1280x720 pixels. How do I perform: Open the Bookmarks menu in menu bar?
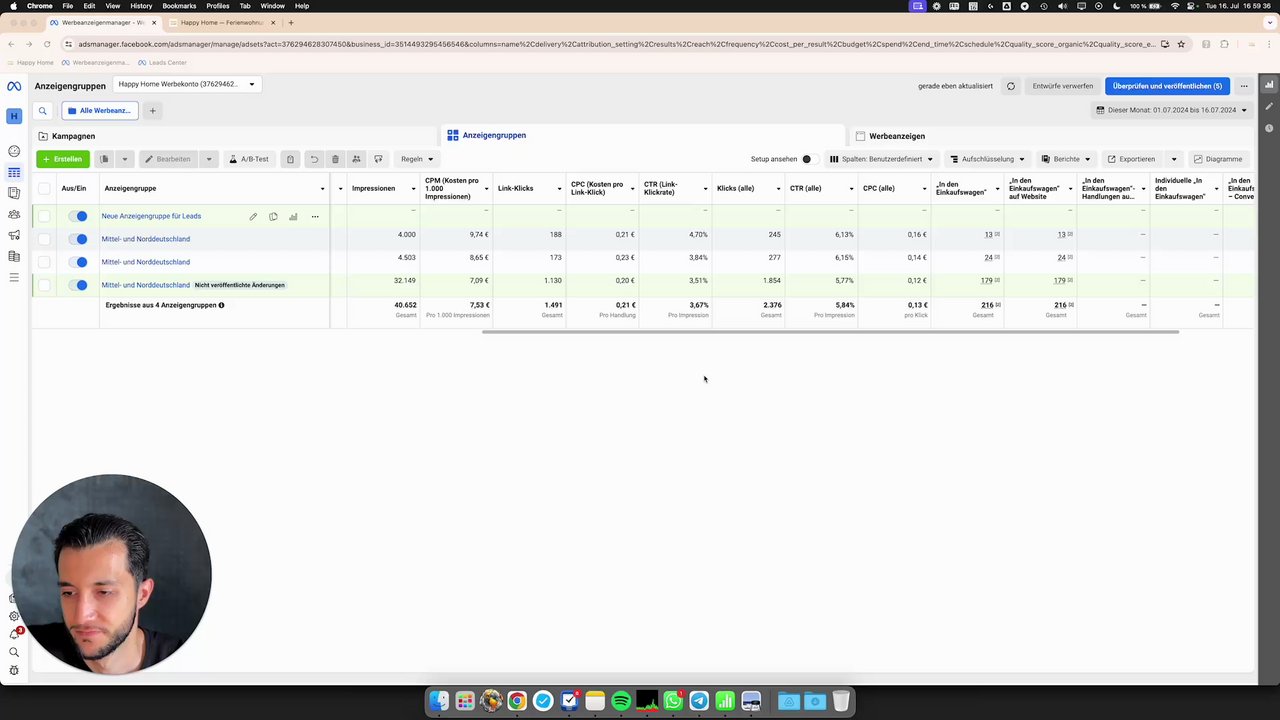179,6
